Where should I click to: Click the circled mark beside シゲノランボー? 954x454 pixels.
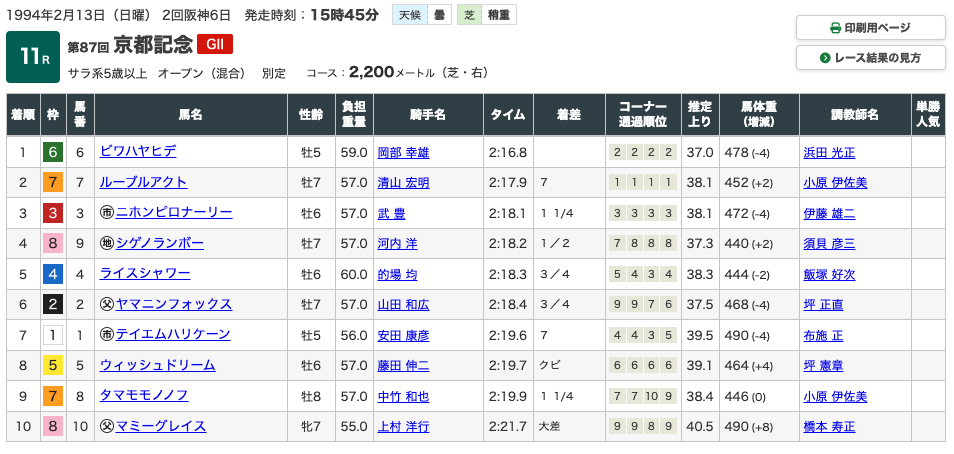click(107, 243)
